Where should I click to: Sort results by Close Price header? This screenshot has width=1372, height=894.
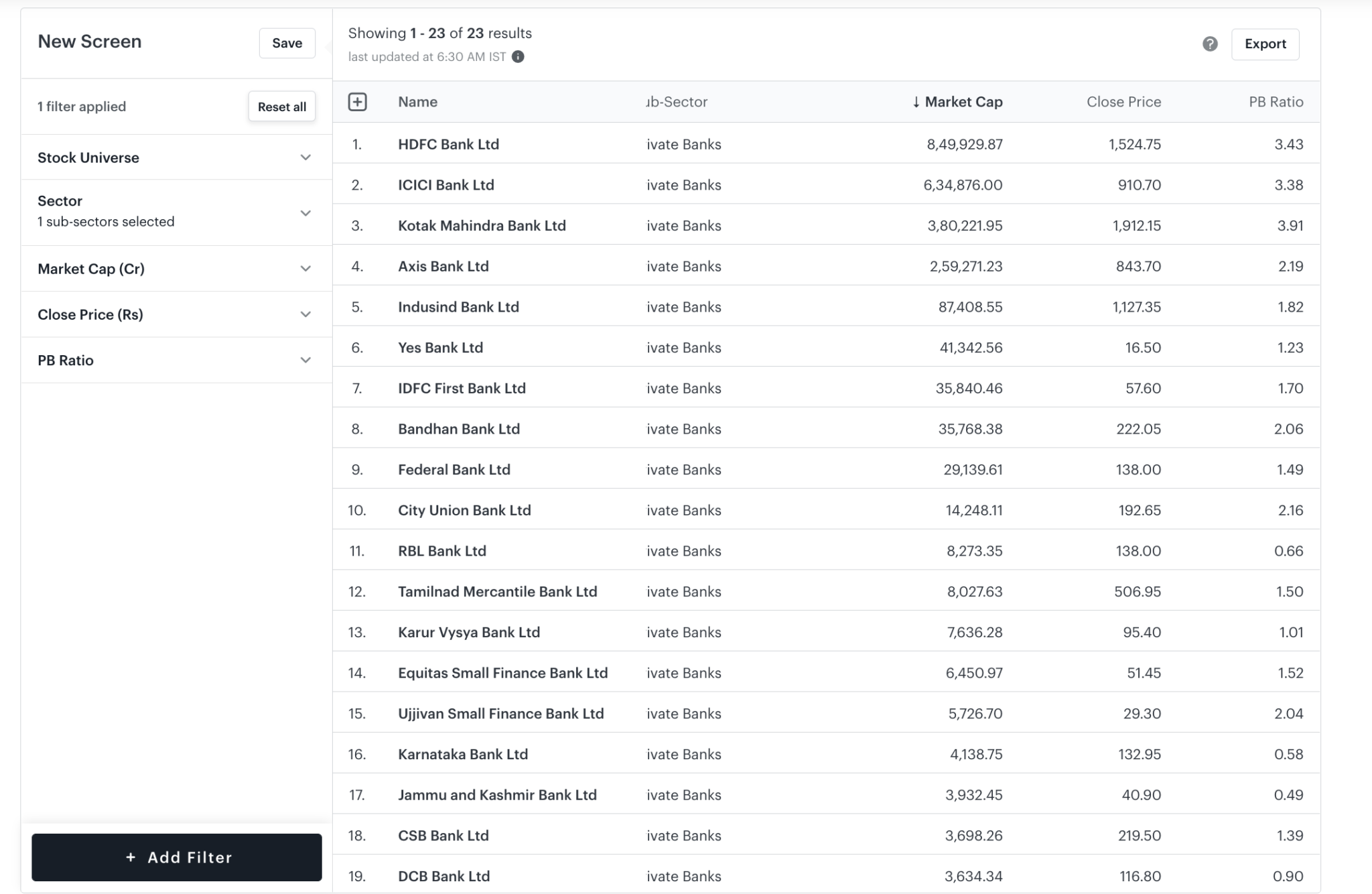[x=1123, y=102]
